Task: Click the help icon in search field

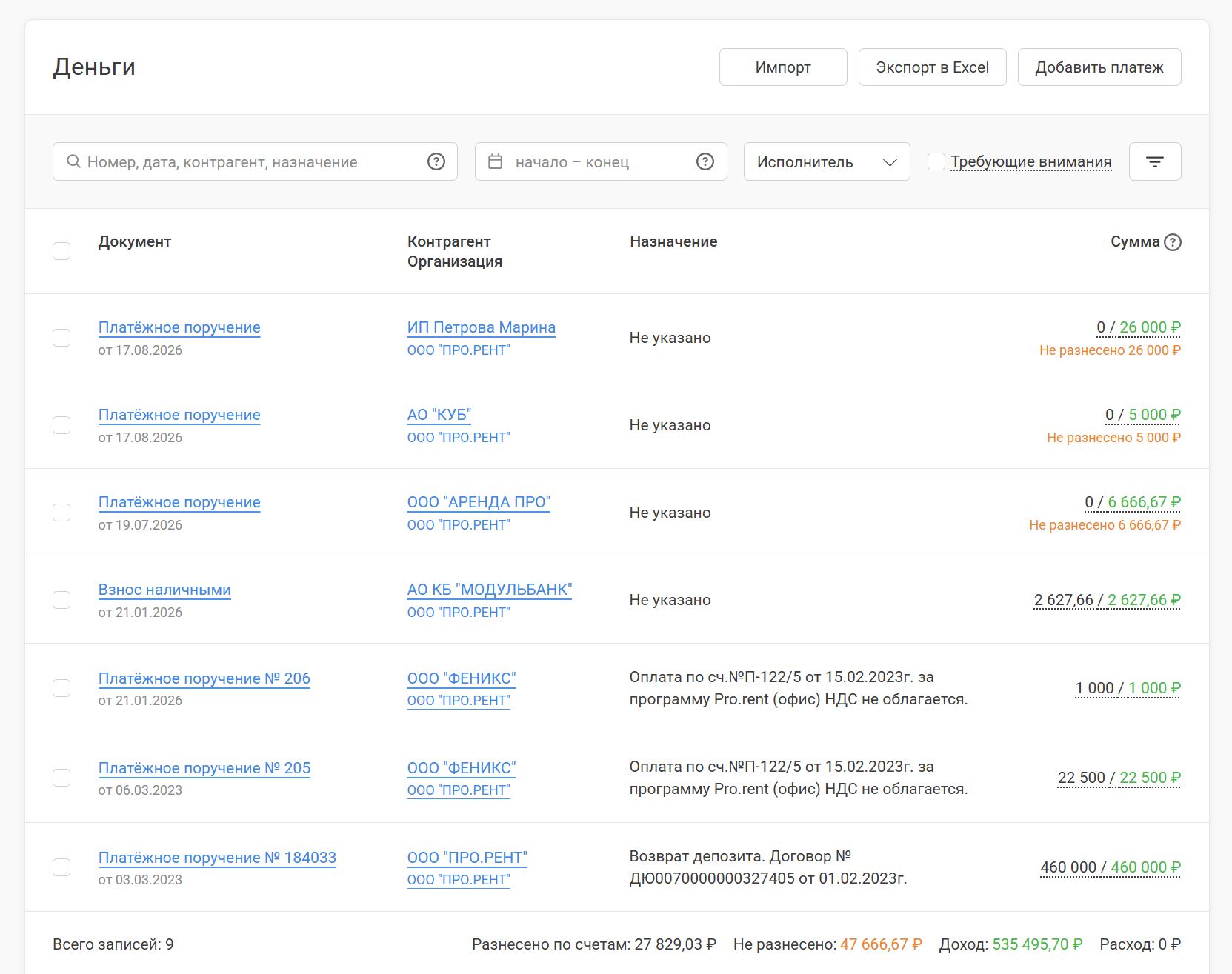Action: pyautogui.click(x=436, y=161)
